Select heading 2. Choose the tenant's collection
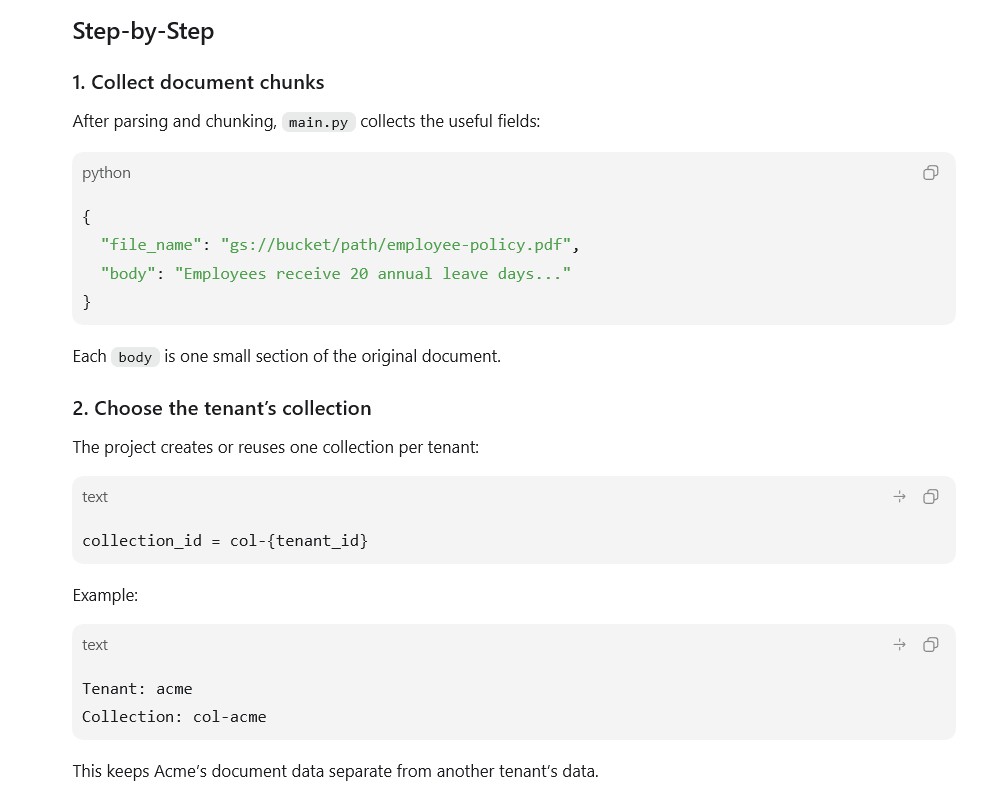This screenshot has height=809, width=1004. [x=222, y=409]
